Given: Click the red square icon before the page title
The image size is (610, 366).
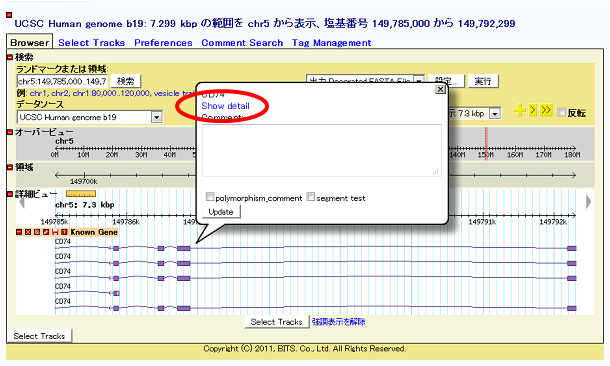Looking at the screenshot, I should click(x=9, y=15).
